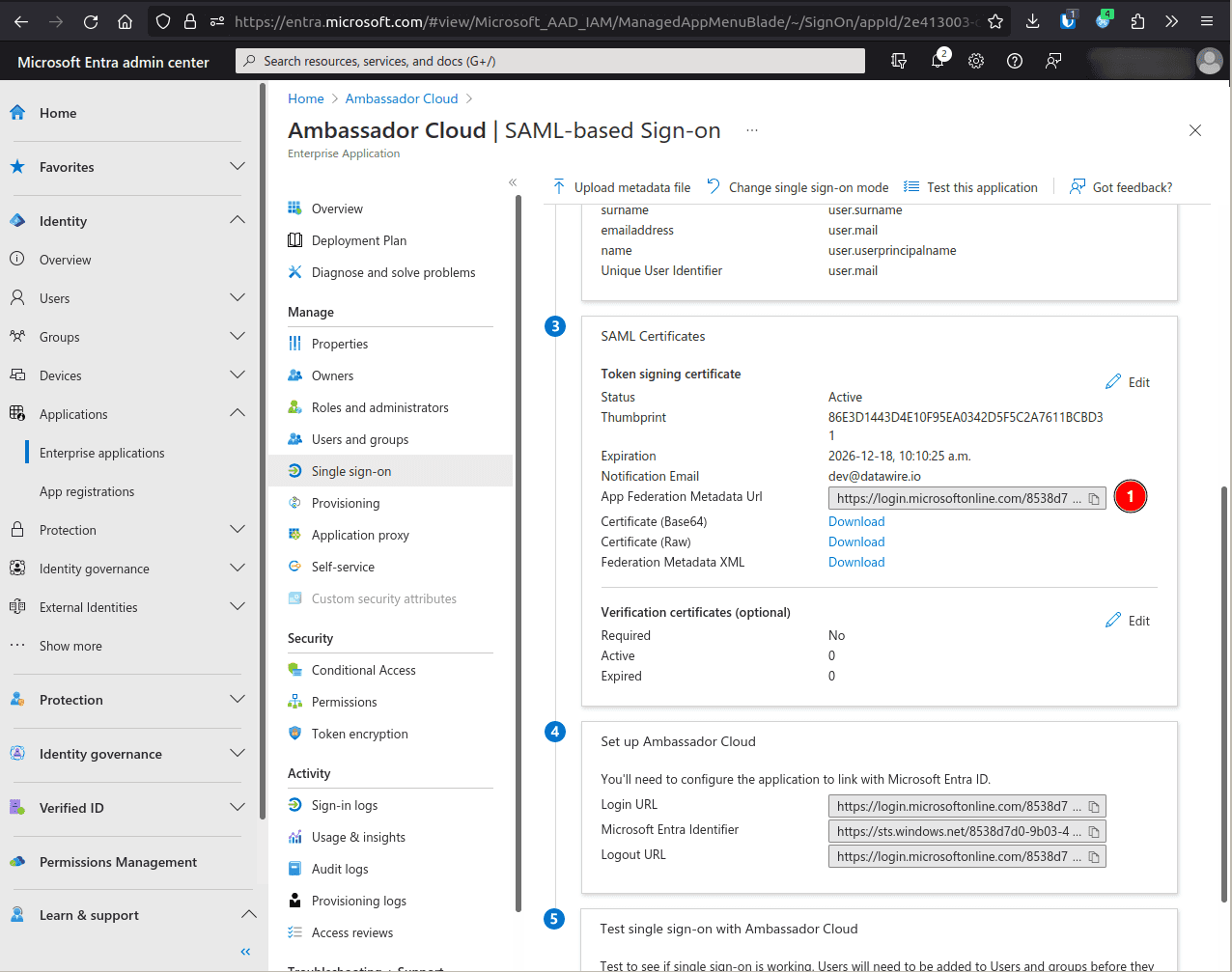Select the Single sign-on menu item

390,471
